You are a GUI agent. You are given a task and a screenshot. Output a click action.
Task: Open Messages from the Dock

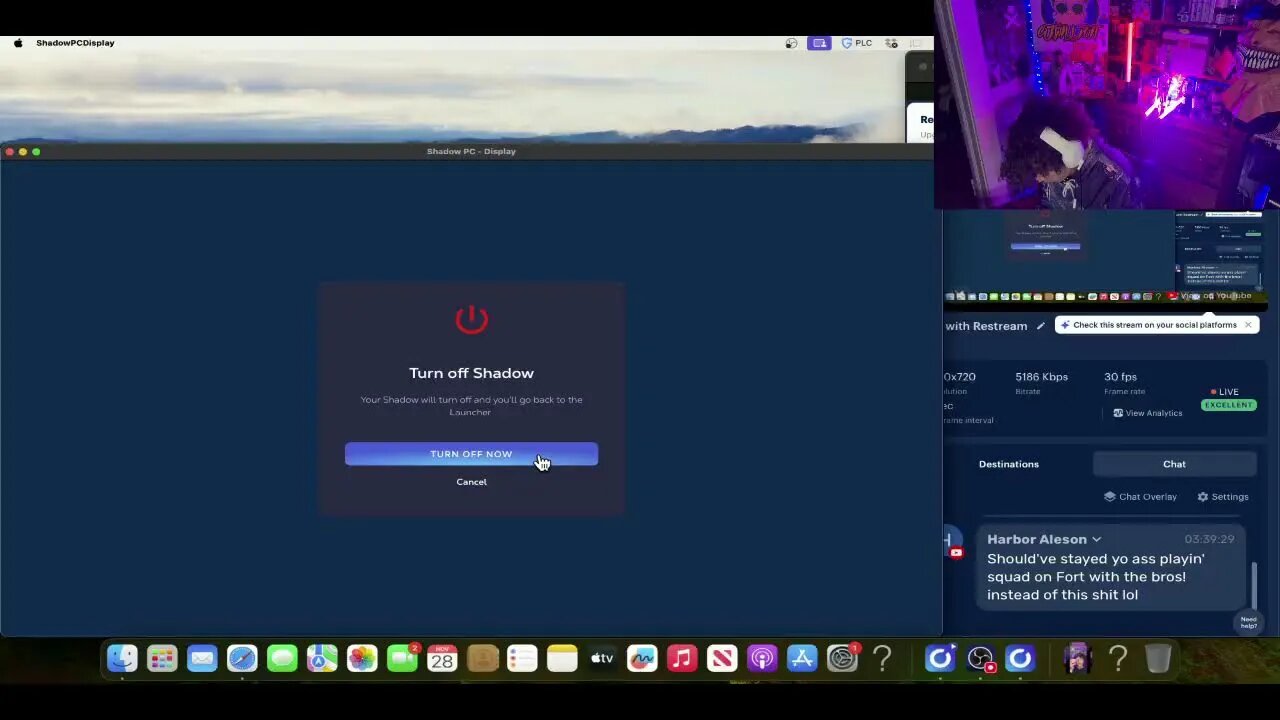(282, 659)
